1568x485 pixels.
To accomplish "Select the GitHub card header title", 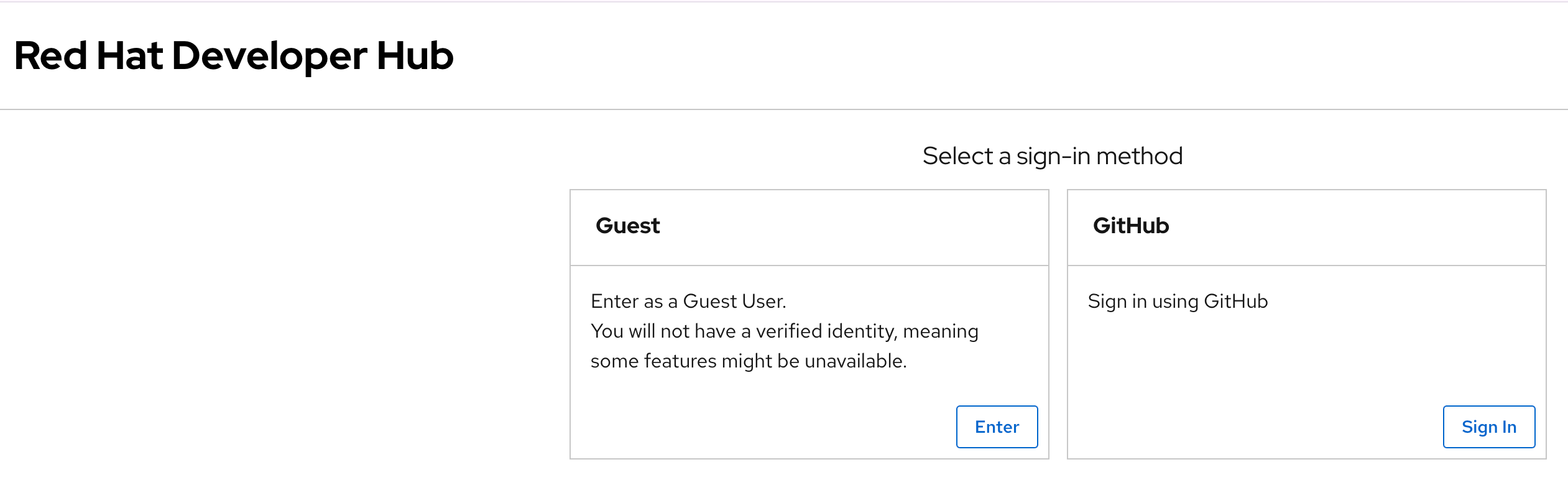I will 1130,226.
